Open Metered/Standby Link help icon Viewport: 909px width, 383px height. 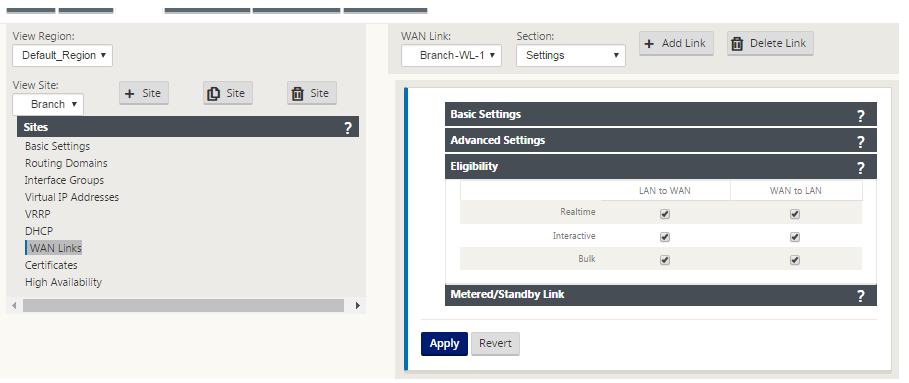pyautogui.click(x=861, y=296)
